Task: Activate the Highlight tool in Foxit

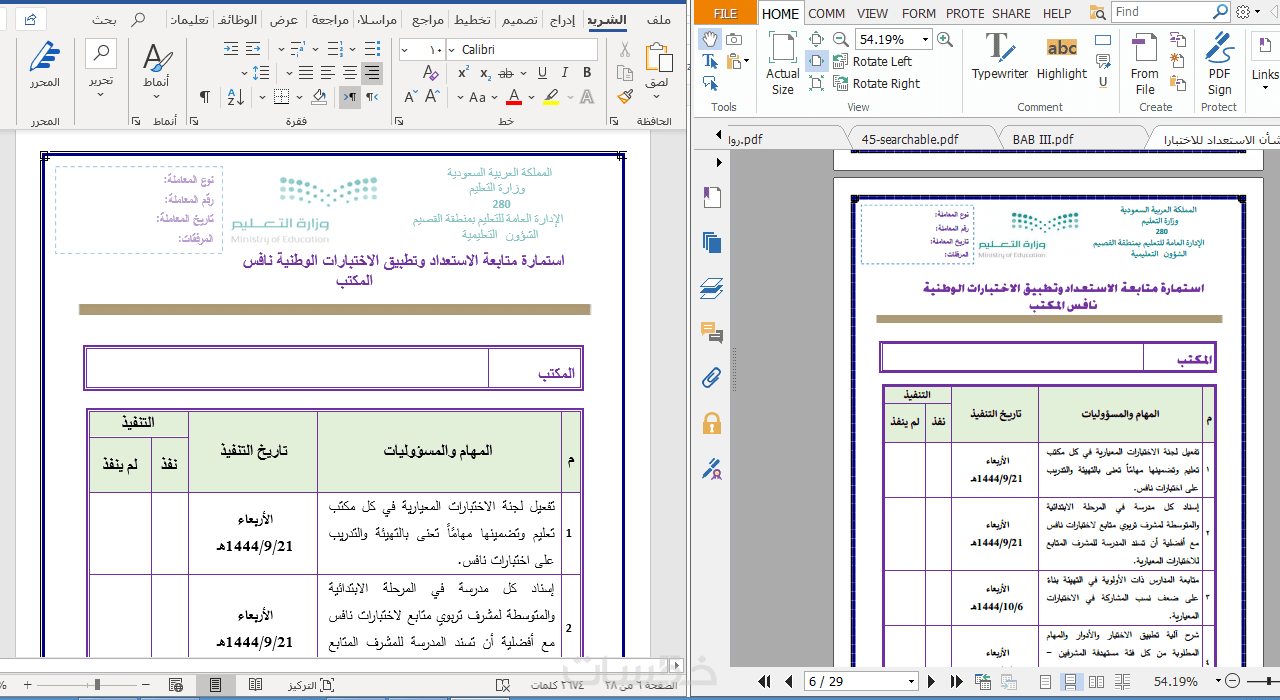Action: (1061, 57)
